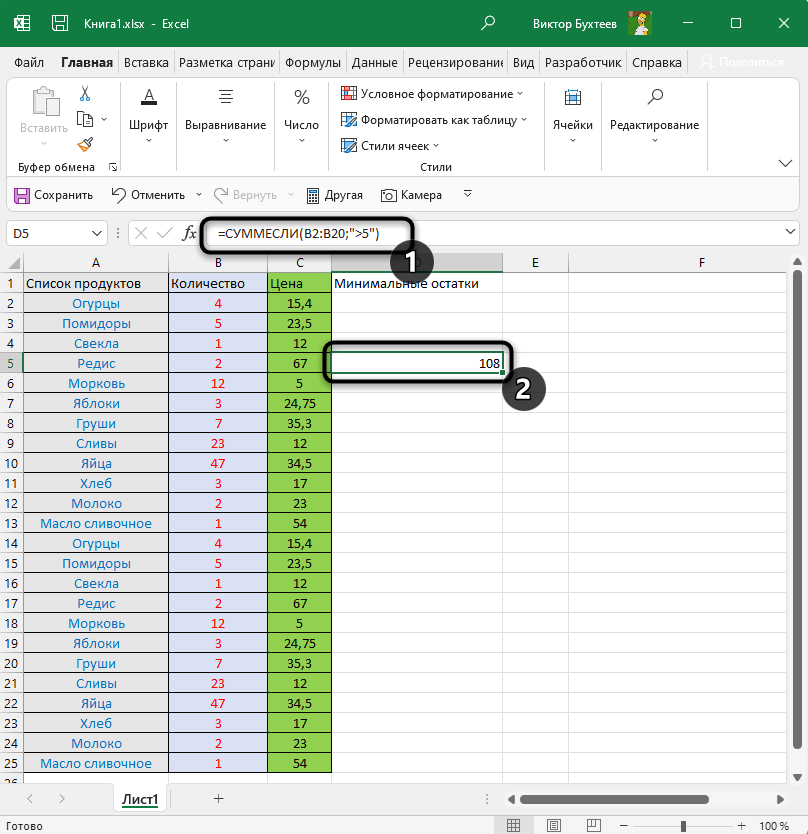The image size is (808, 834).
Task: Click the Сохранить quick access button
Action: [x=54, y=195]
